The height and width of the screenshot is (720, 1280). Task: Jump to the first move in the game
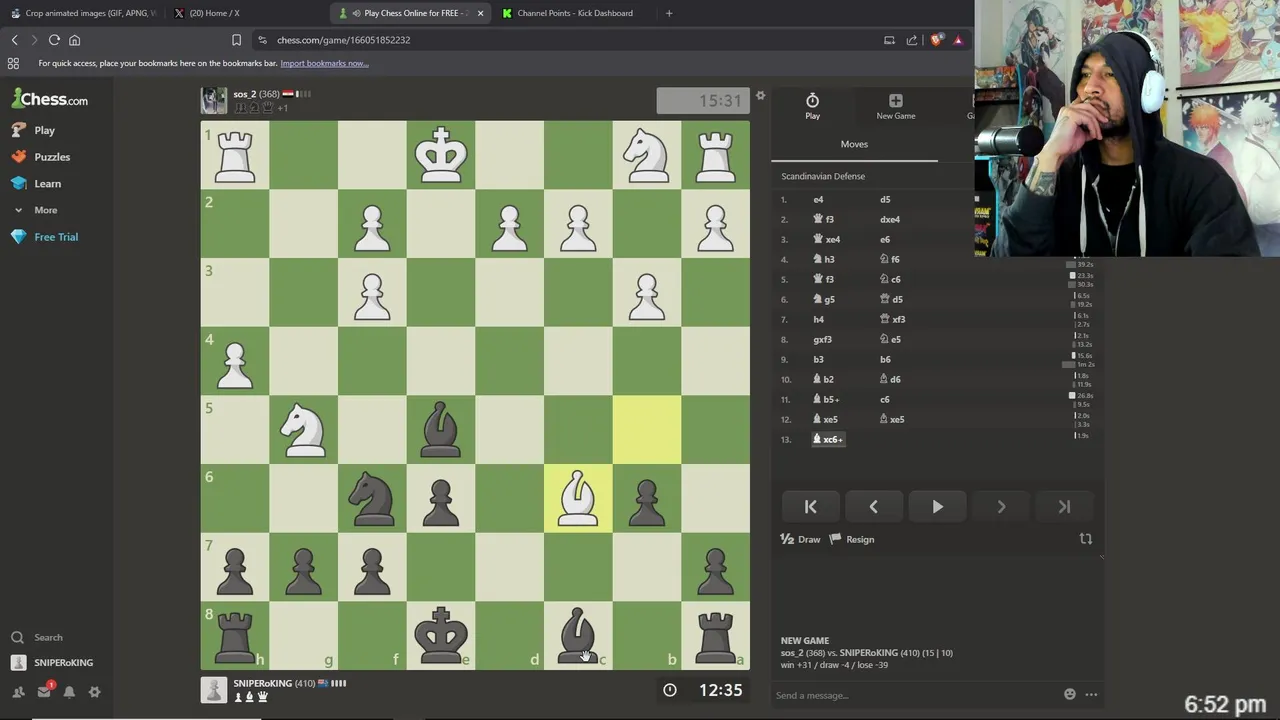pos(811,507)
